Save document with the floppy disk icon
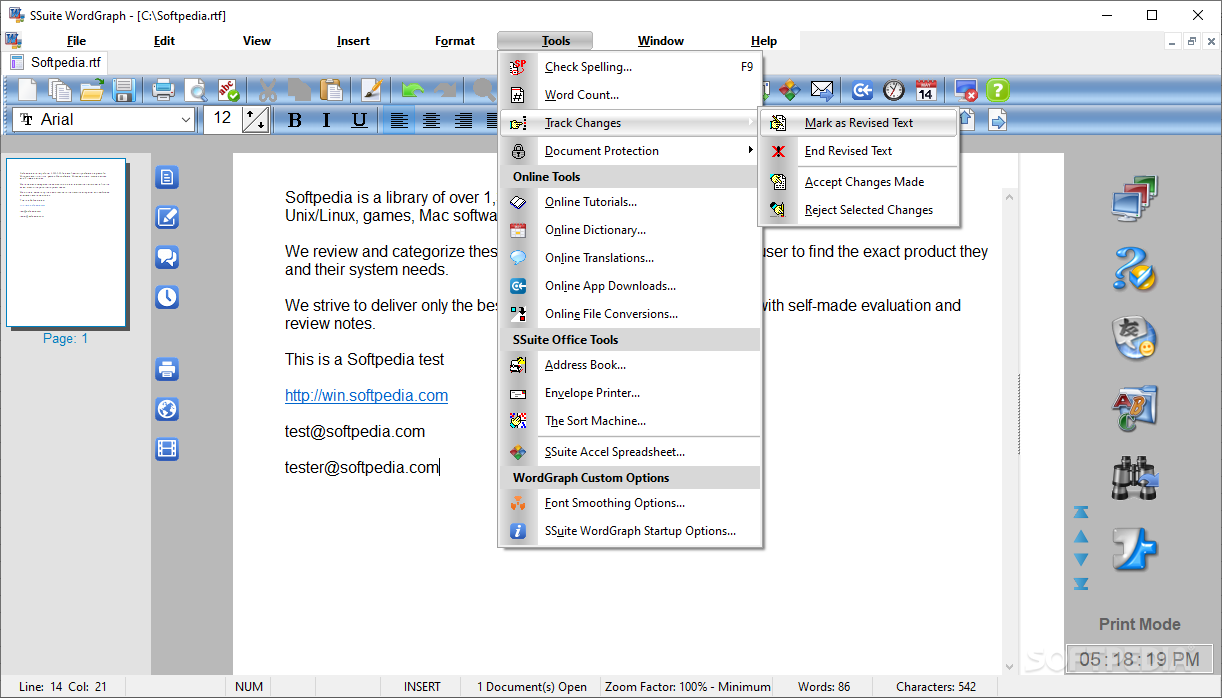 [124, 91]
